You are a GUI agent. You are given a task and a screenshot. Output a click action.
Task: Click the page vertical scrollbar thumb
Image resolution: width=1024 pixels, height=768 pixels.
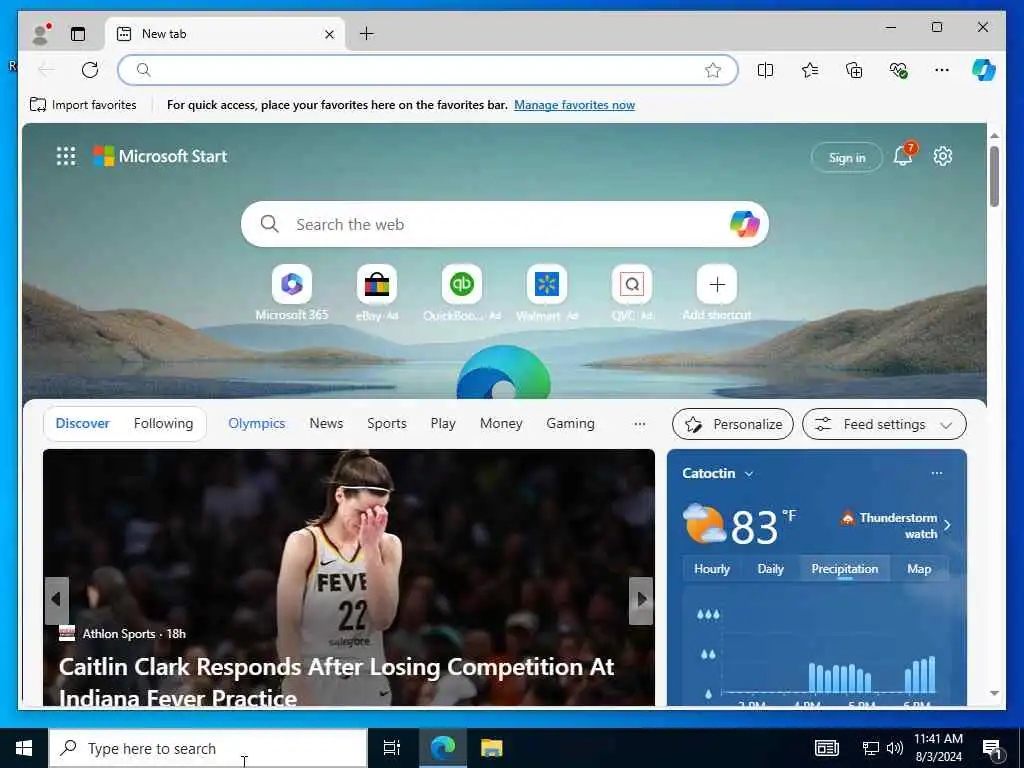[x=994, y=176]
